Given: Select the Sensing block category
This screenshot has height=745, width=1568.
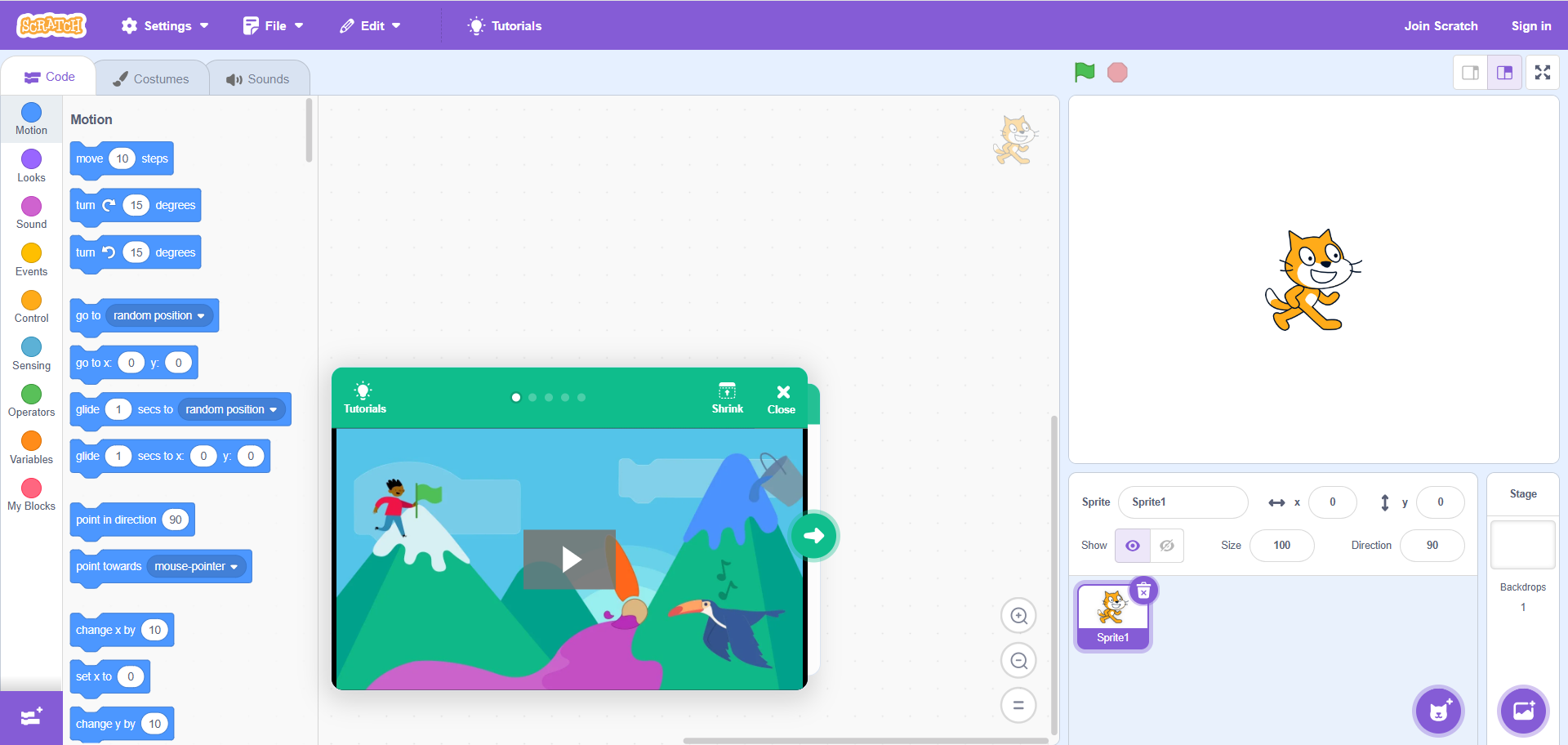Looking at the screenshot, I should (x=31, y=353).
